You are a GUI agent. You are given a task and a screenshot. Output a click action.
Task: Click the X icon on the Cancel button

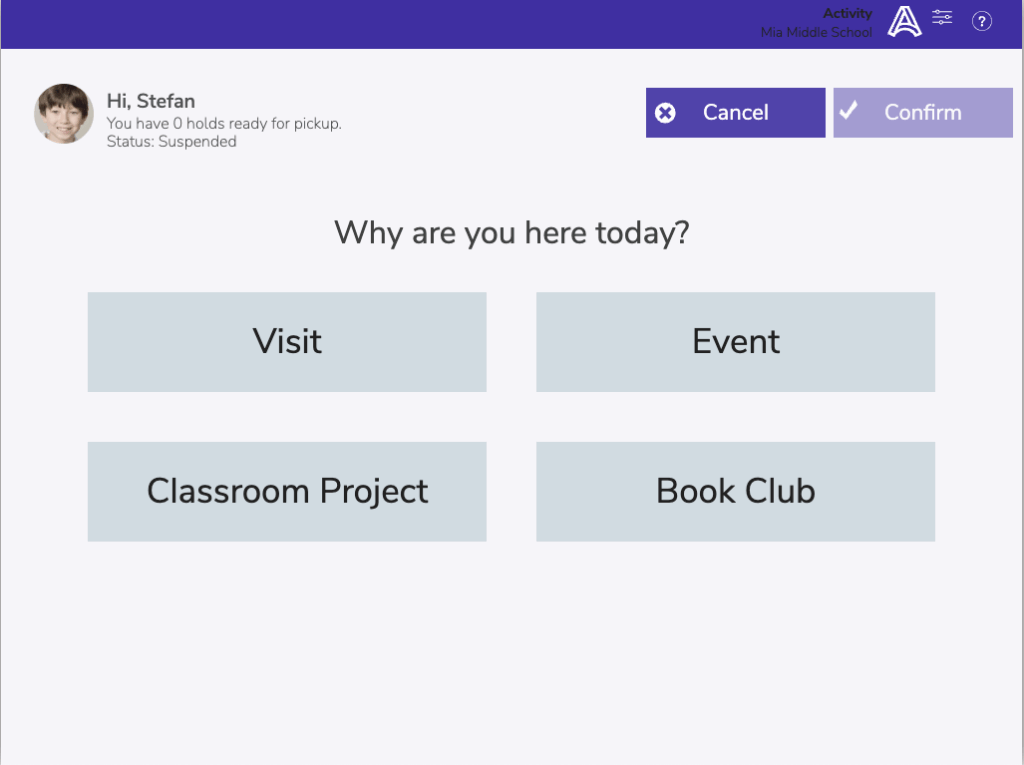click(x=665, y=113)
